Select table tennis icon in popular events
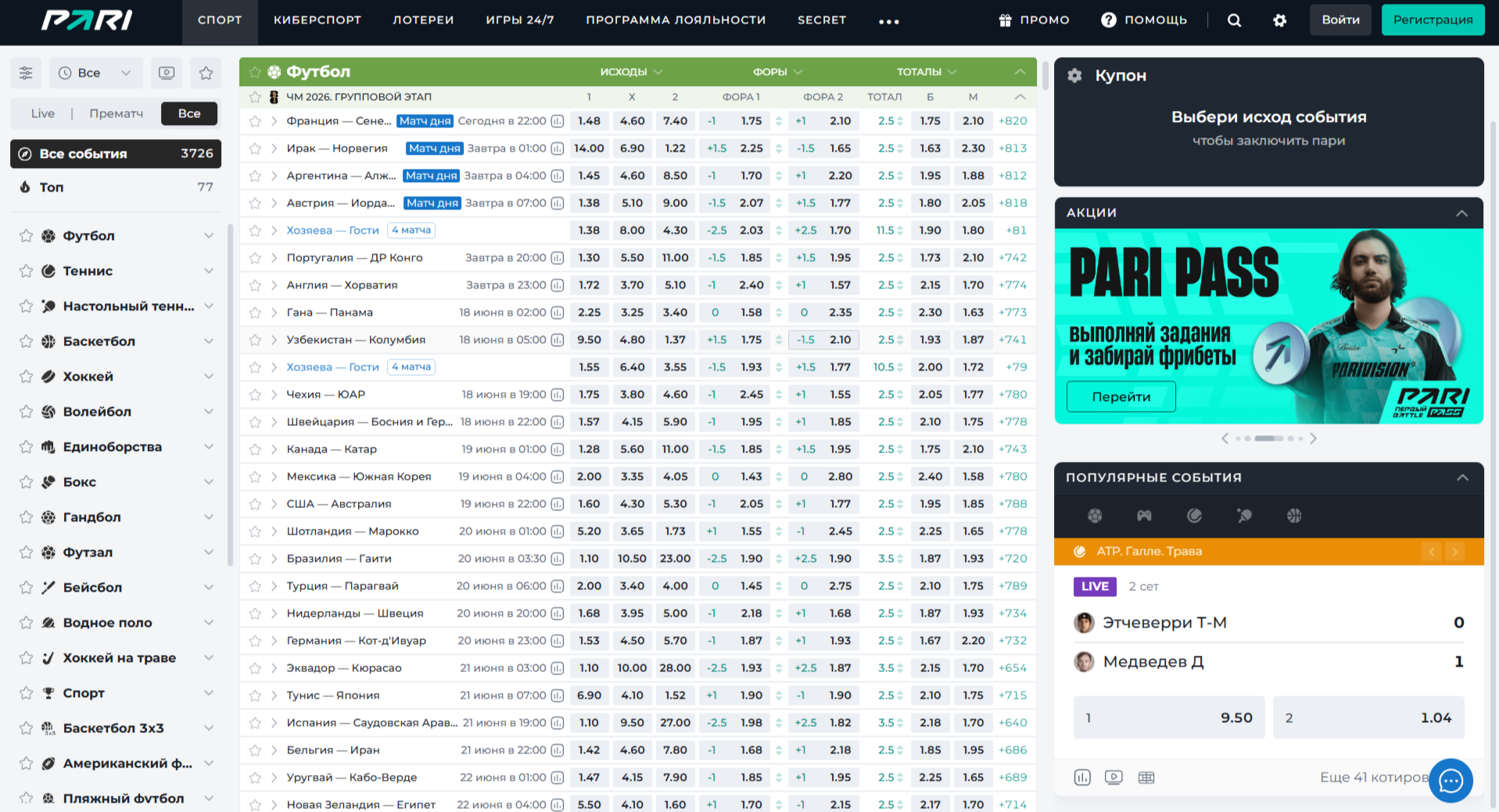Image resolution: width=1499 pixels, height=812 pixels. pyautogui.click(x=1244, y=516)
